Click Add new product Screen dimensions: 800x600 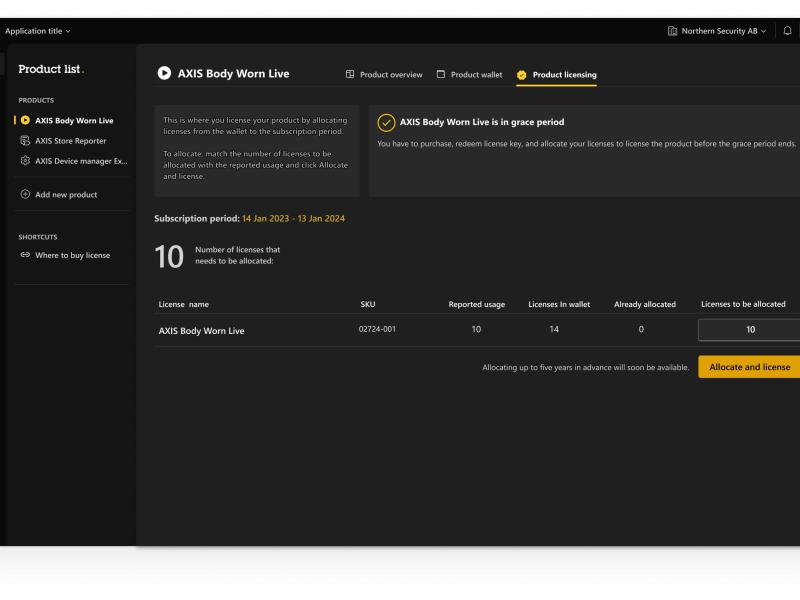(66, 194)
